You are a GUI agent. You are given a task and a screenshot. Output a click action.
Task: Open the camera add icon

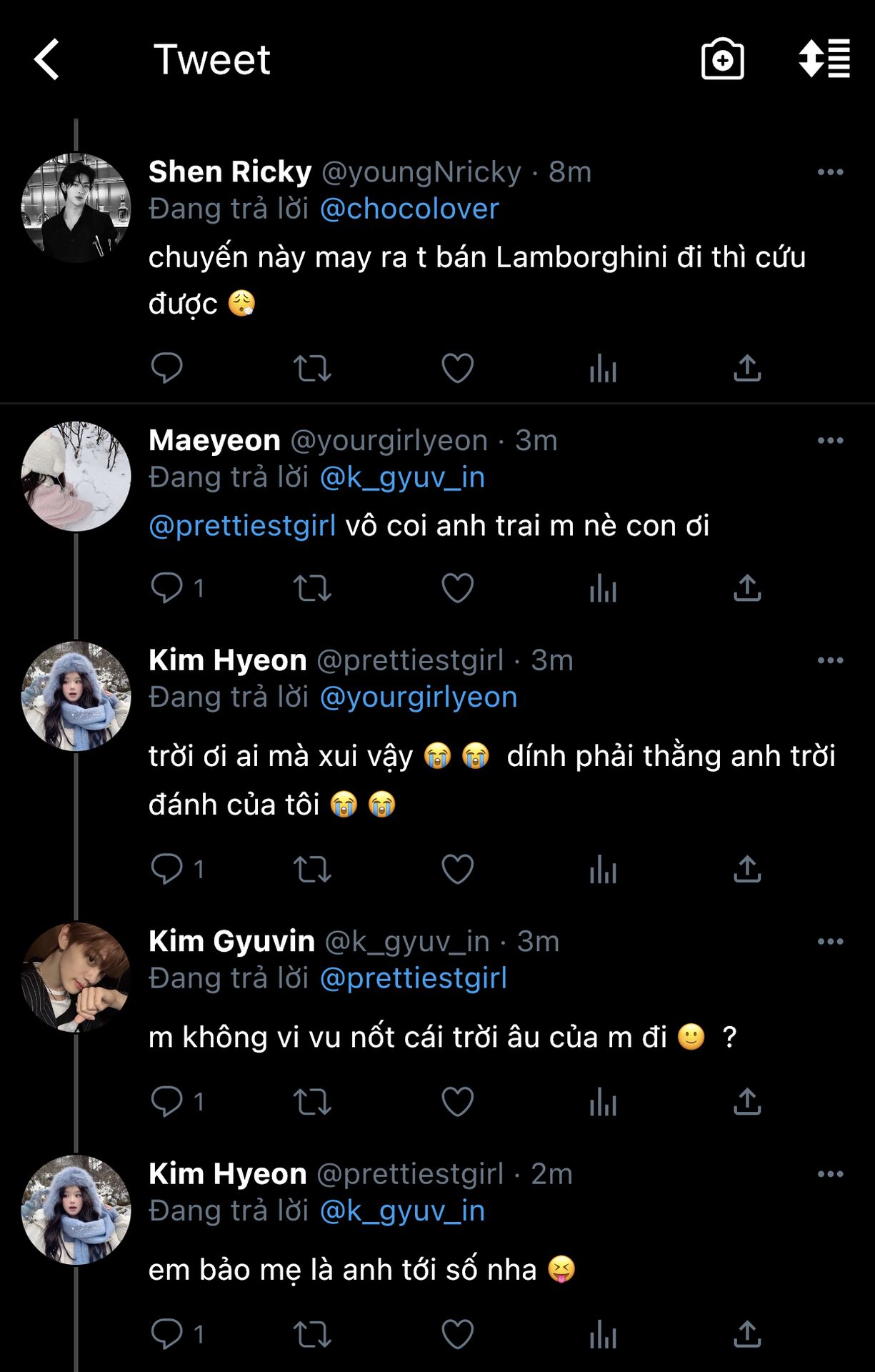click(x=722, y=59)
